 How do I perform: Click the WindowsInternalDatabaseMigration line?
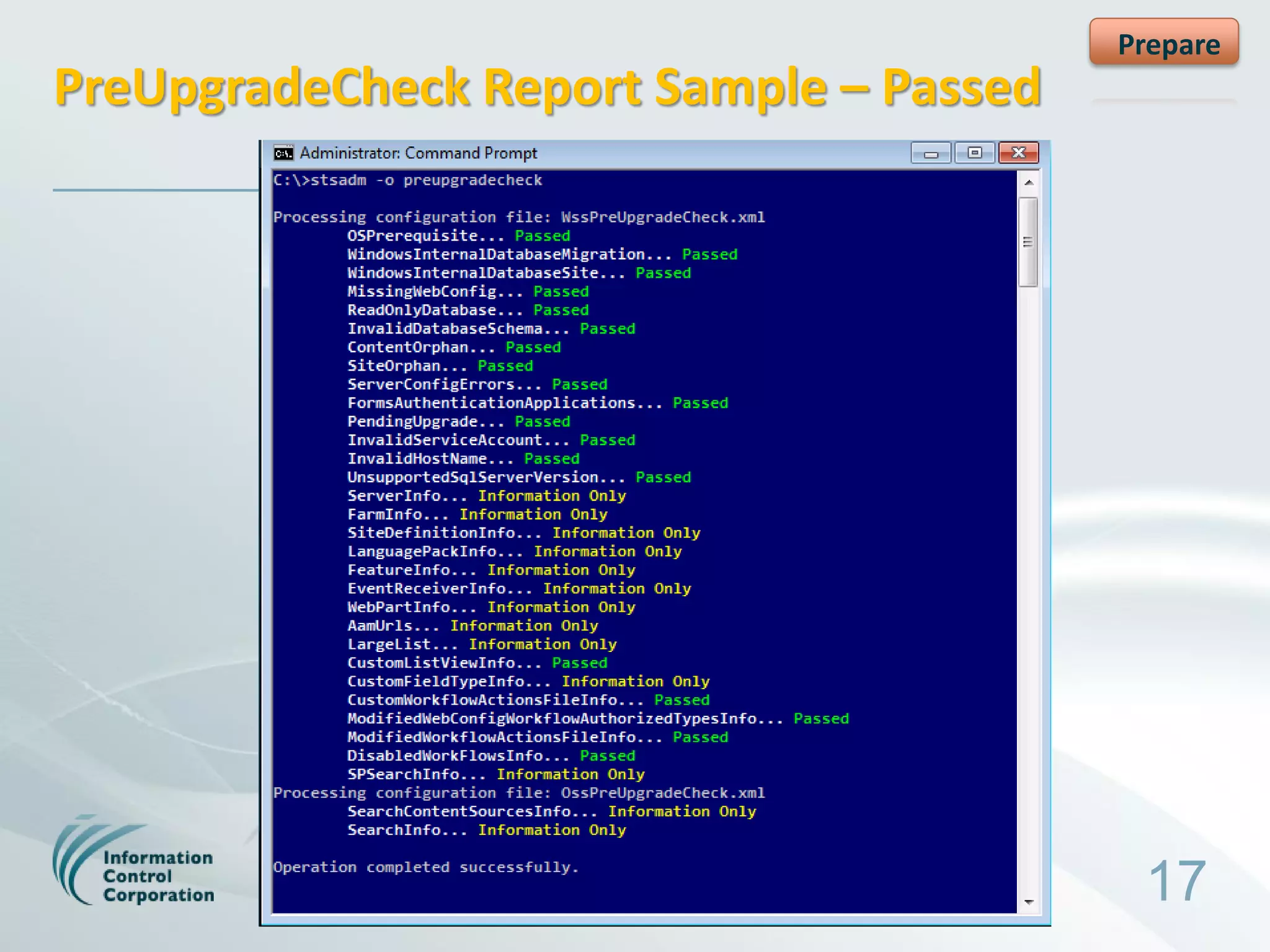[x=543, y=255]
